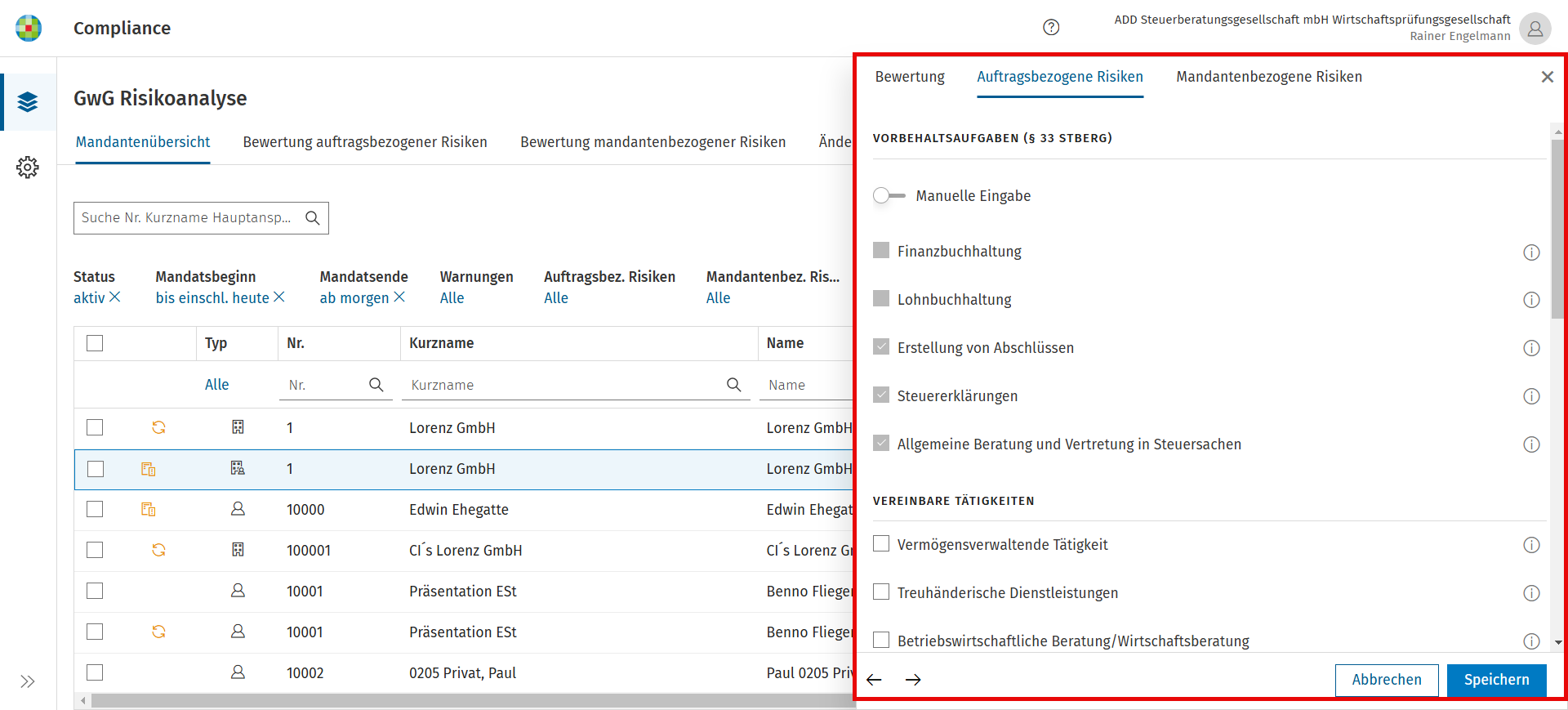The width and height of the screenshot is (1568, 710).
Task: Click the search icon in main search box
Action: click(x=312, y=218)
